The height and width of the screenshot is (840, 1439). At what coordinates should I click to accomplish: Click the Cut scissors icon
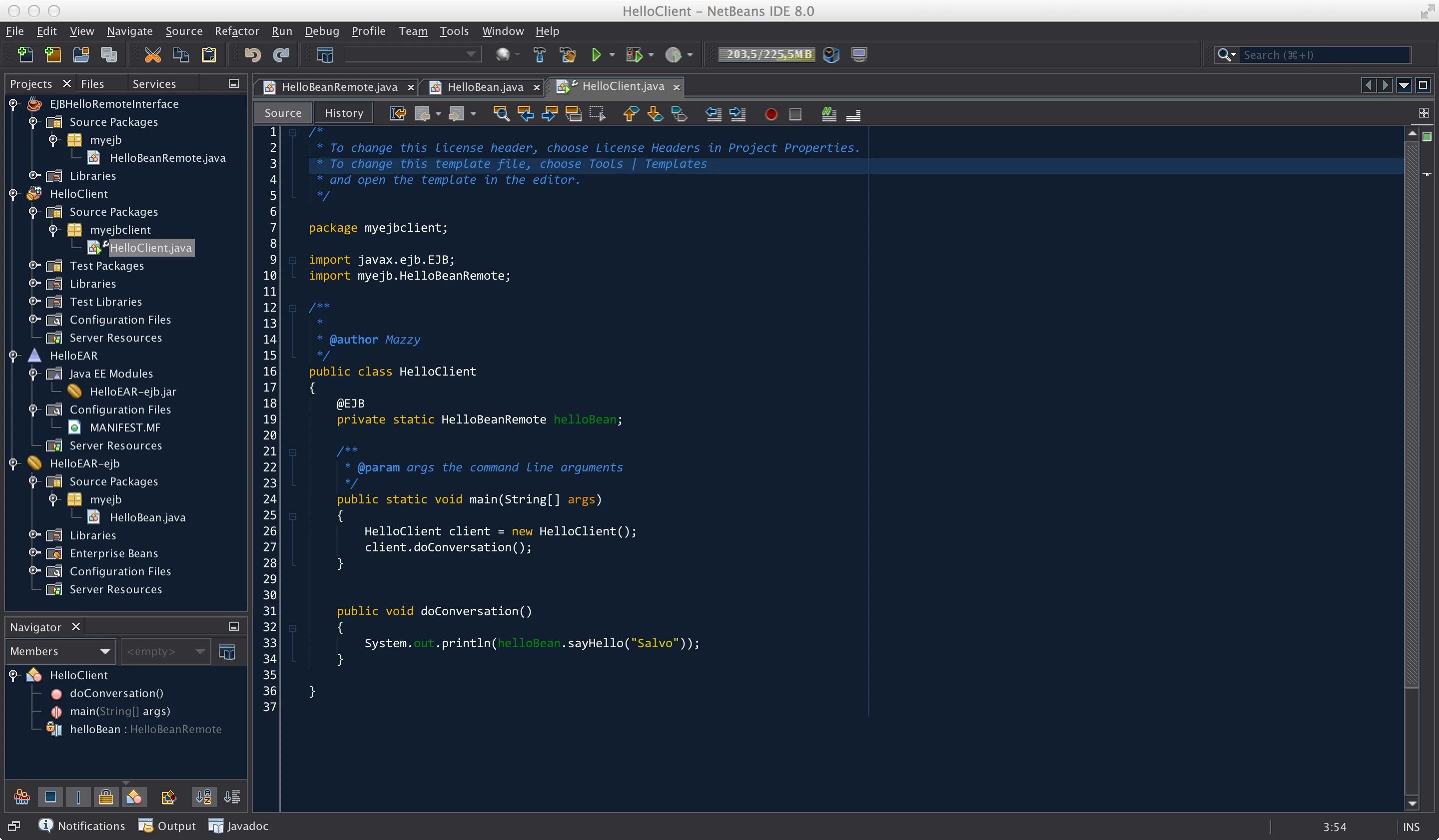coord(152,55)
